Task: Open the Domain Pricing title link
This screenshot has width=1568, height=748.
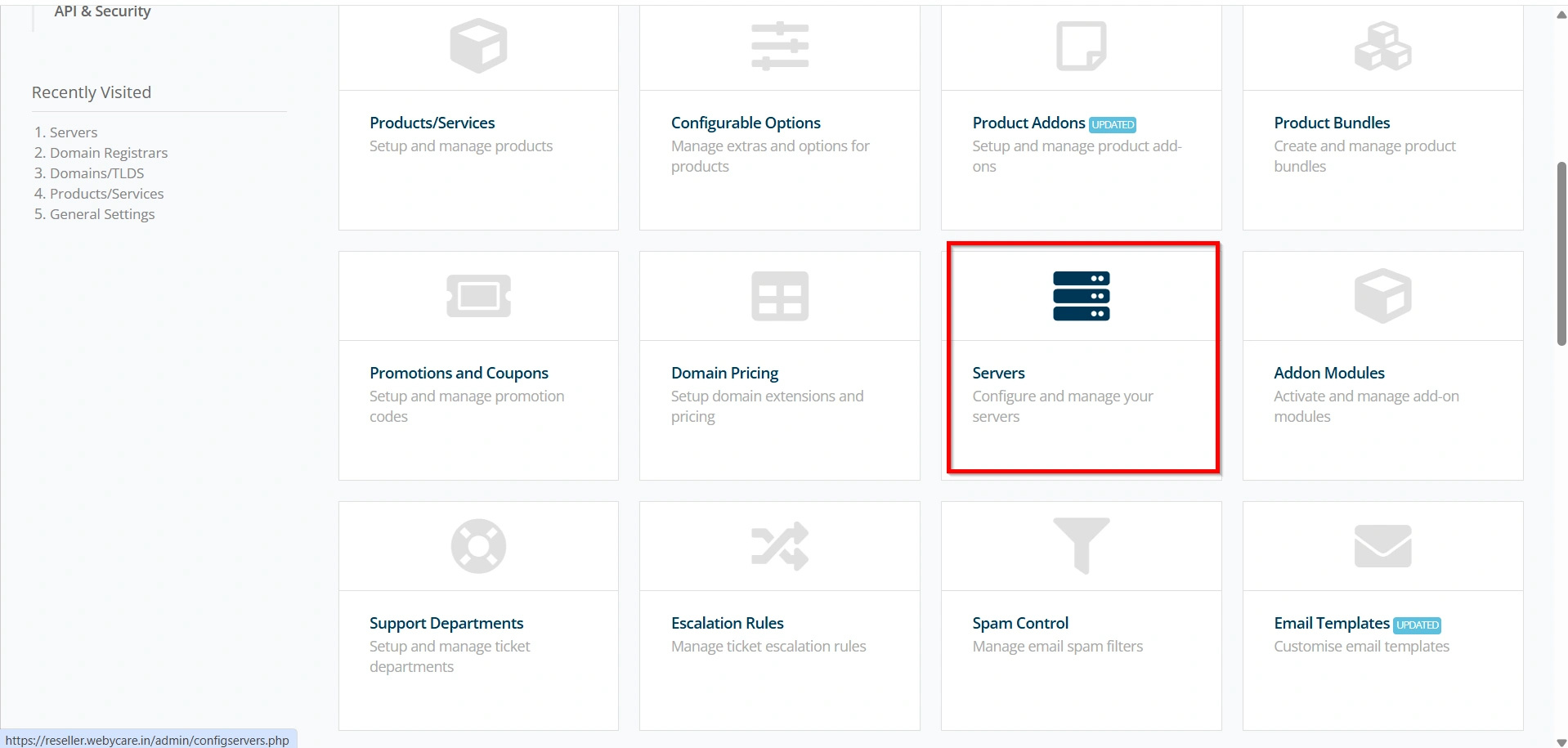Action: [x=724, y=373]
